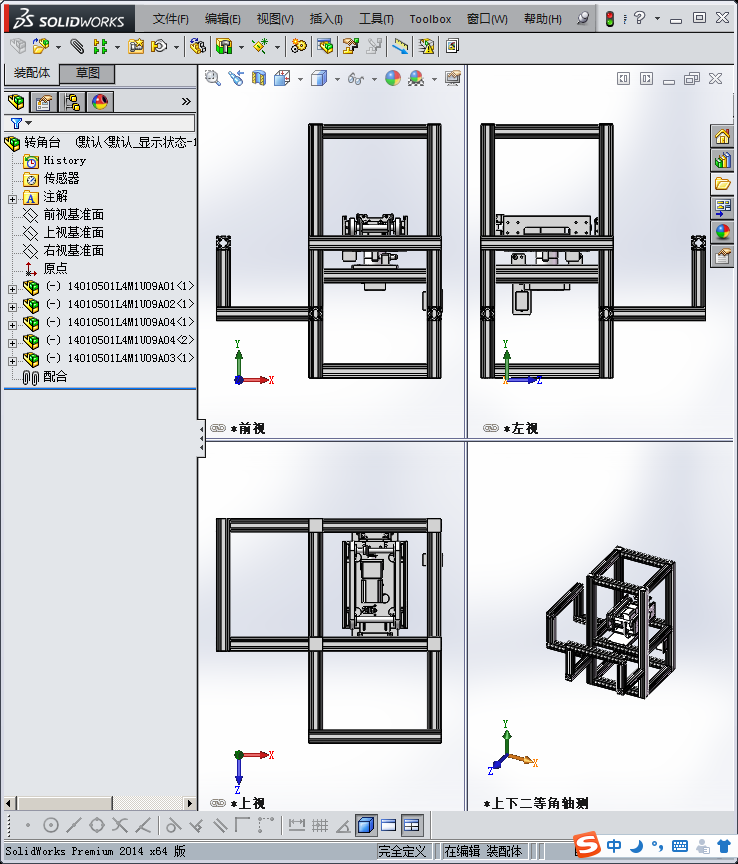Screen dimensions: 738x864
Task: Click the Apply Scene icon
Action: point(416,78)
